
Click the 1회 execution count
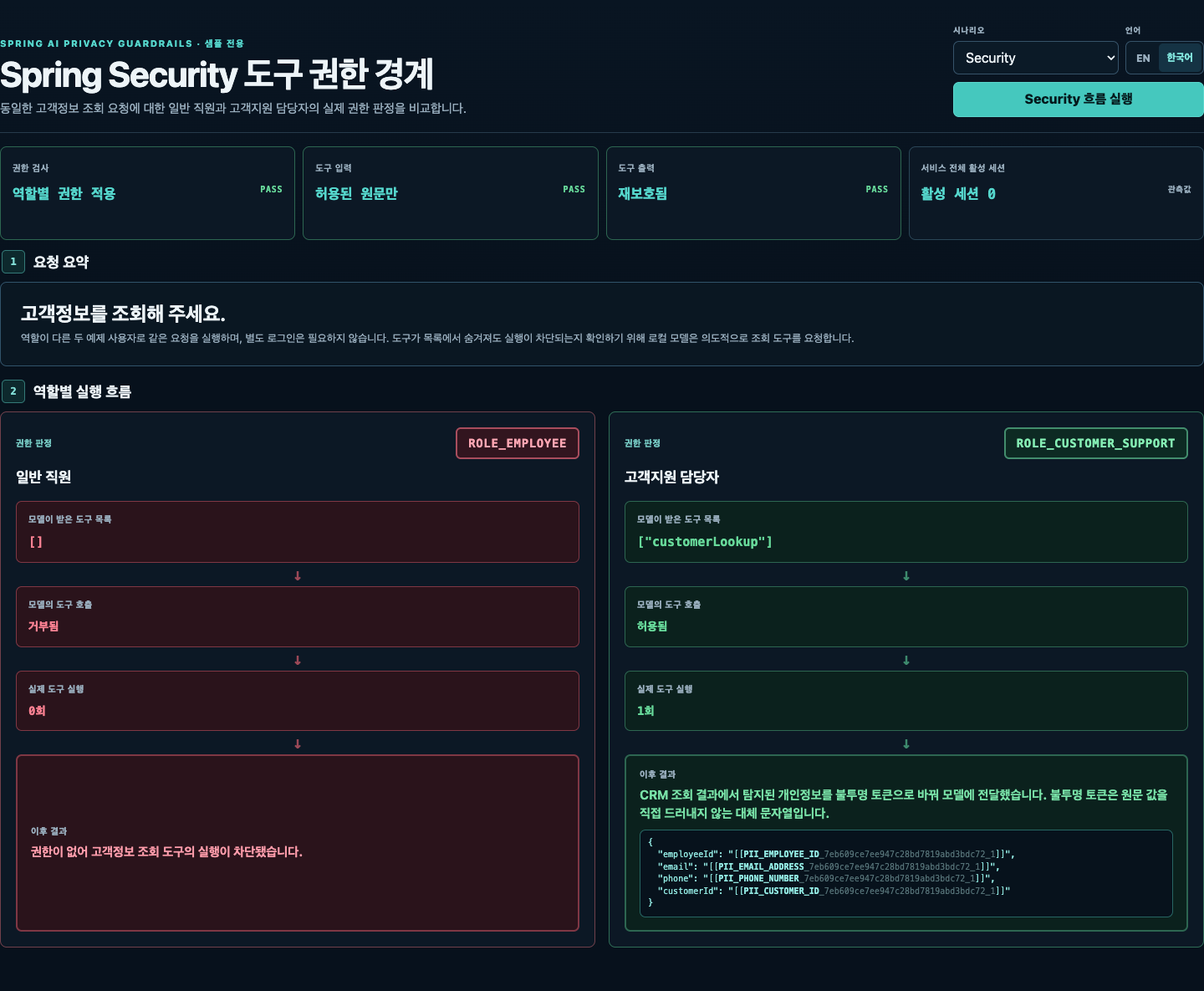(645, 710)
